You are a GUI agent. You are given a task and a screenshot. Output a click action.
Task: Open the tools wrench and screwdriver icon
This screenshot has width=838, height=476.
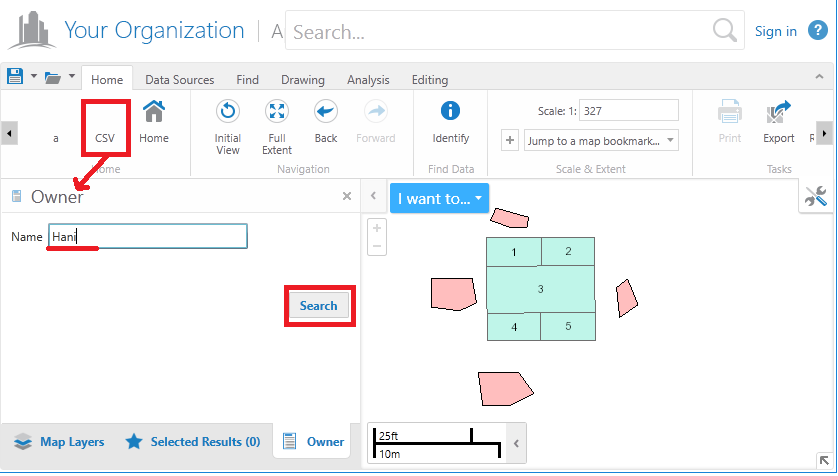pyautogui.click(x=816, y=197)
